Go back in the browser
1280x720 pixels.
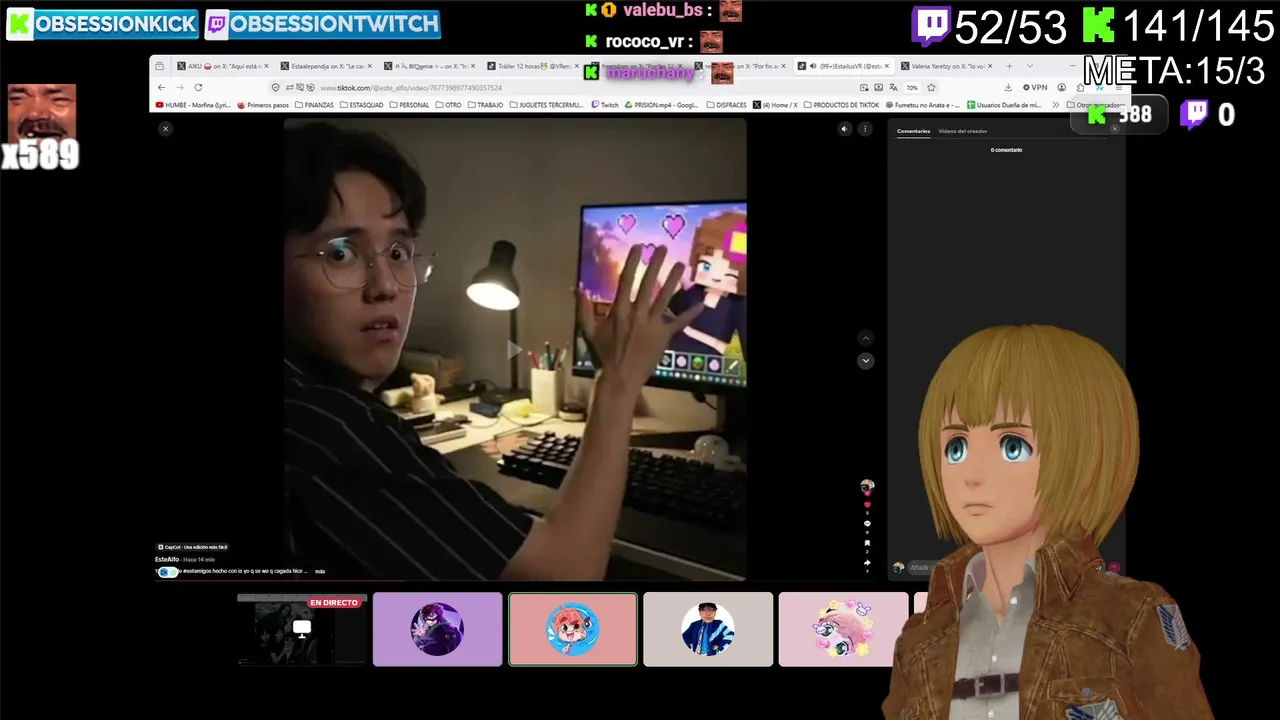[x=162, y=87]
